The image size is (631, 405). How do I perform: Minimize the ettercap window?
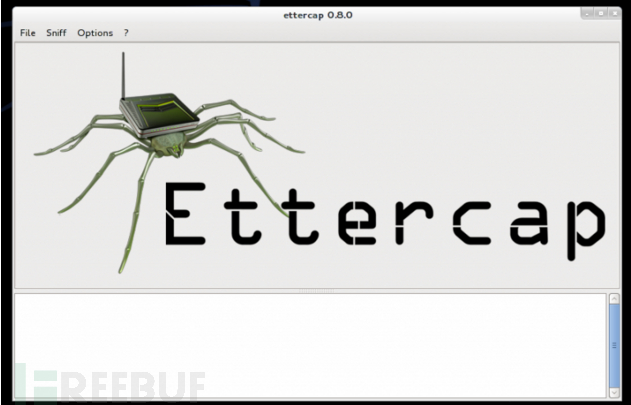point(588,13)
